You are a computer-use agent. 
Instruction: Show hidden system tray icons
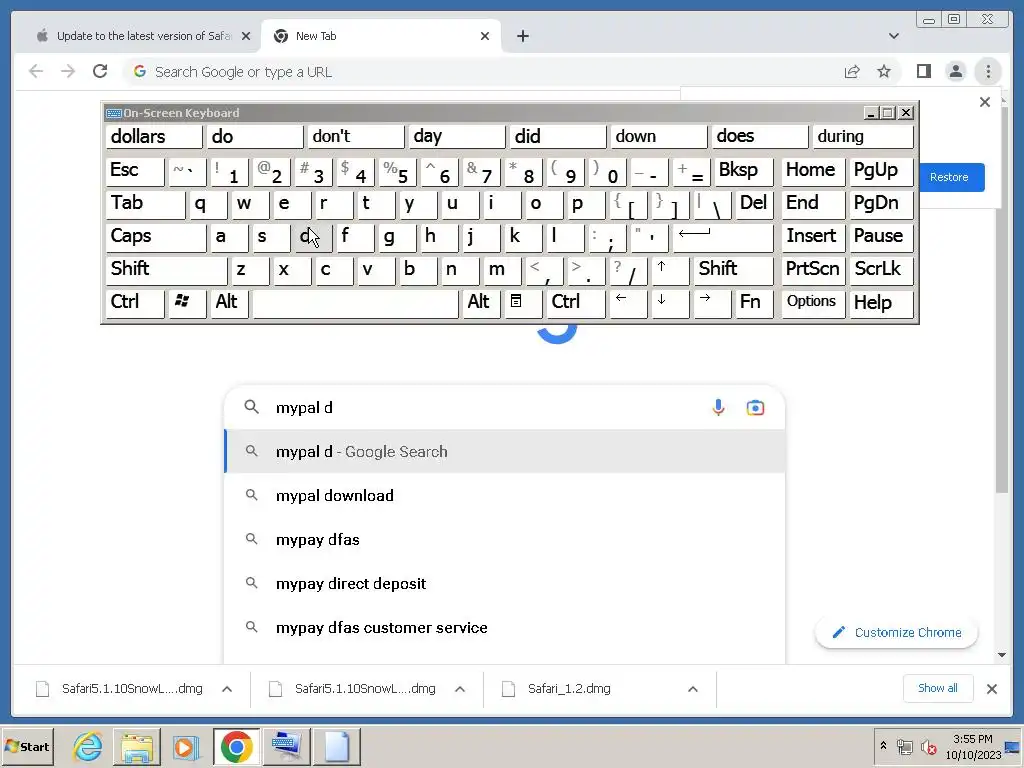pyautogui.click(x=883, y=746)
